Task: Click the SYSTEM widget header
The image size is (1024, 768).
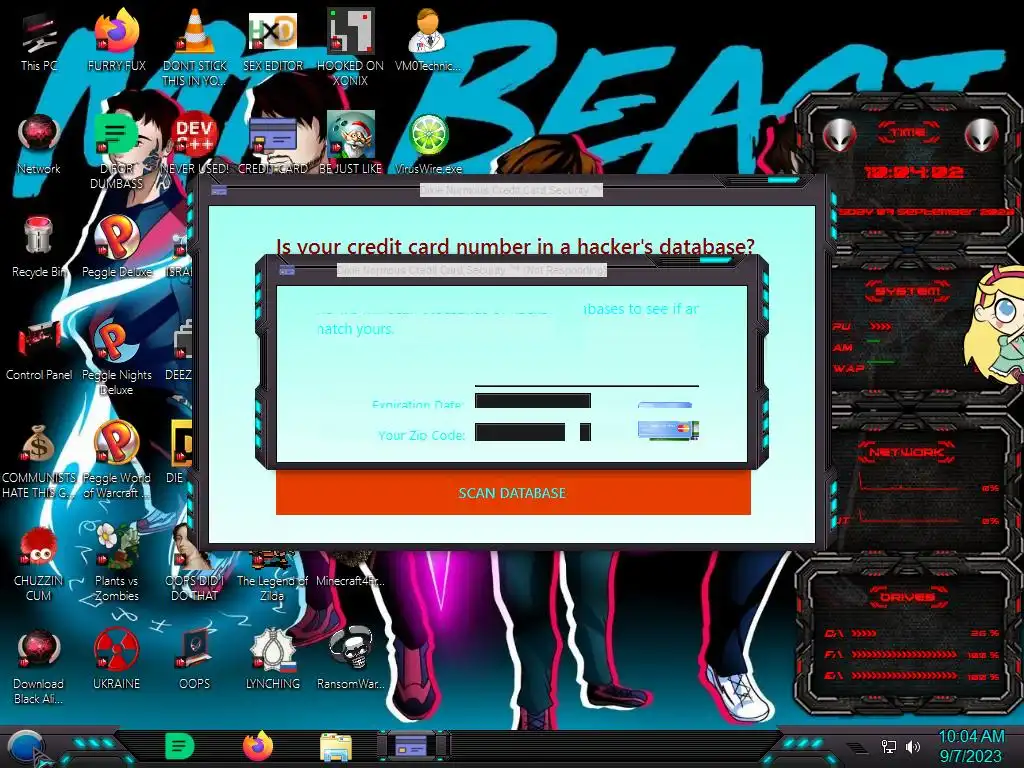Action: (907, 291)
